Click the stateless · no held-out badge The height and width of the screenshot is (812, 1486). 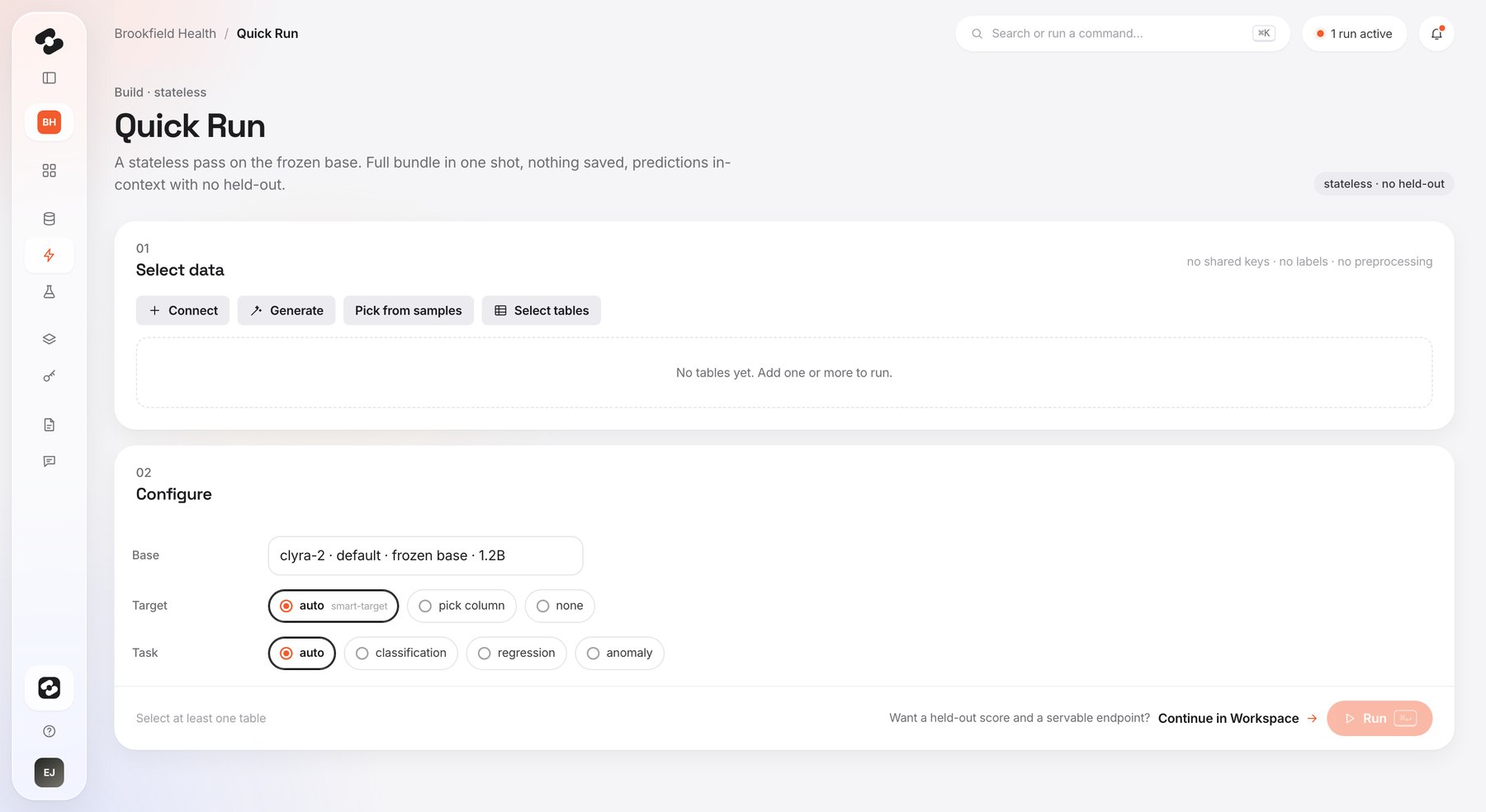pyautogui.click(x=1384, y=183)
